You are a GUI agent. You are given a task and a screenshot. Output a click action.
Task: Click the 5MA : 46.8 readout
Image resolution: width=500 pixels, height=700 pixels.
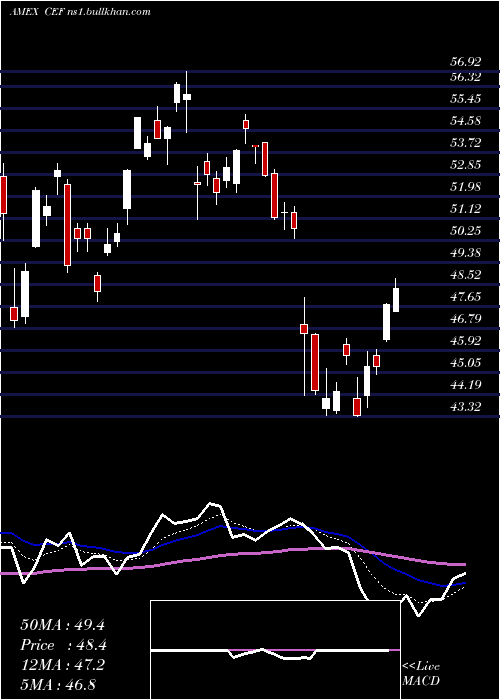point(58,685)
